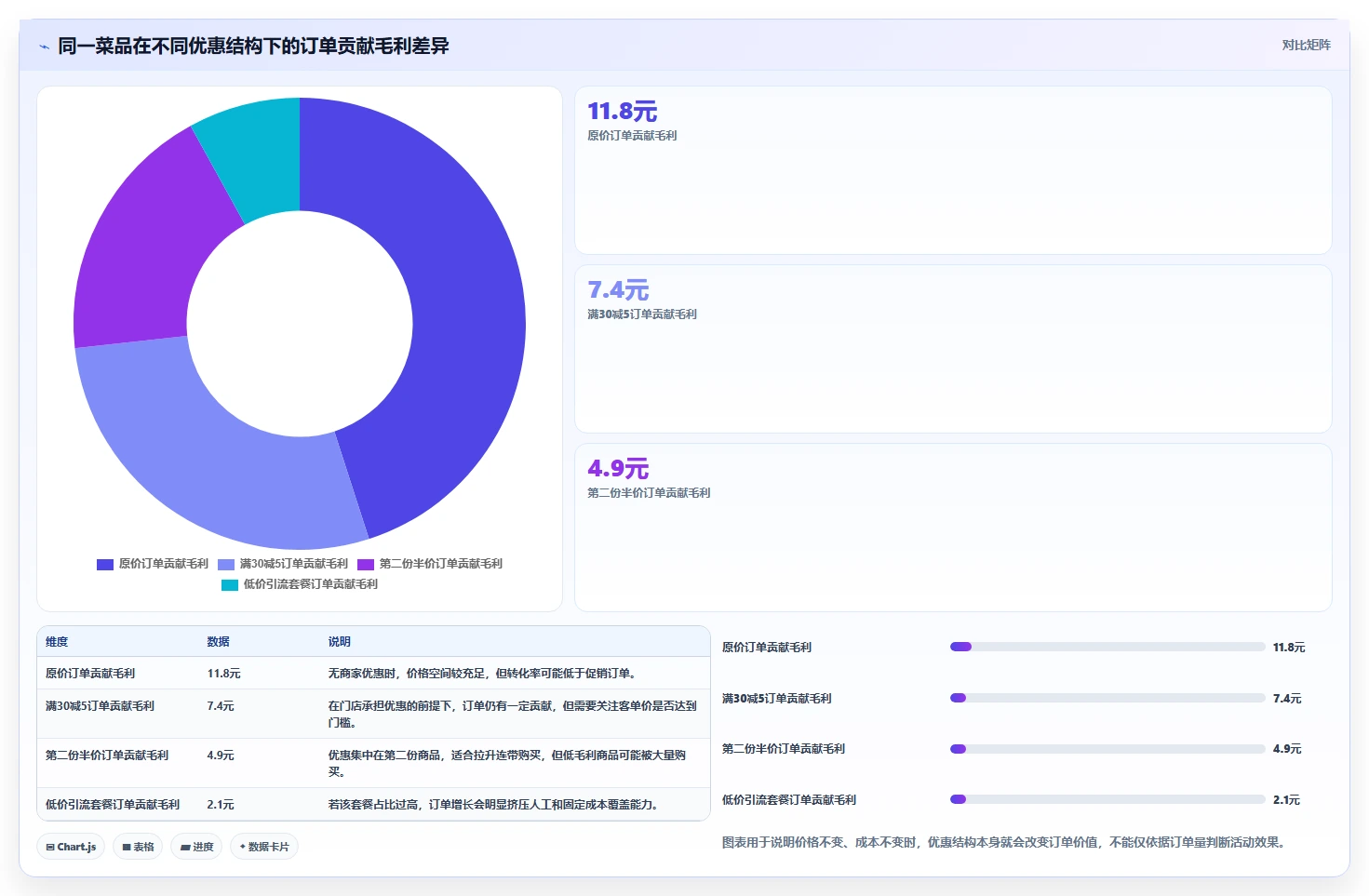Click progress label 原价订单贡献毛利

pos(767,648)
